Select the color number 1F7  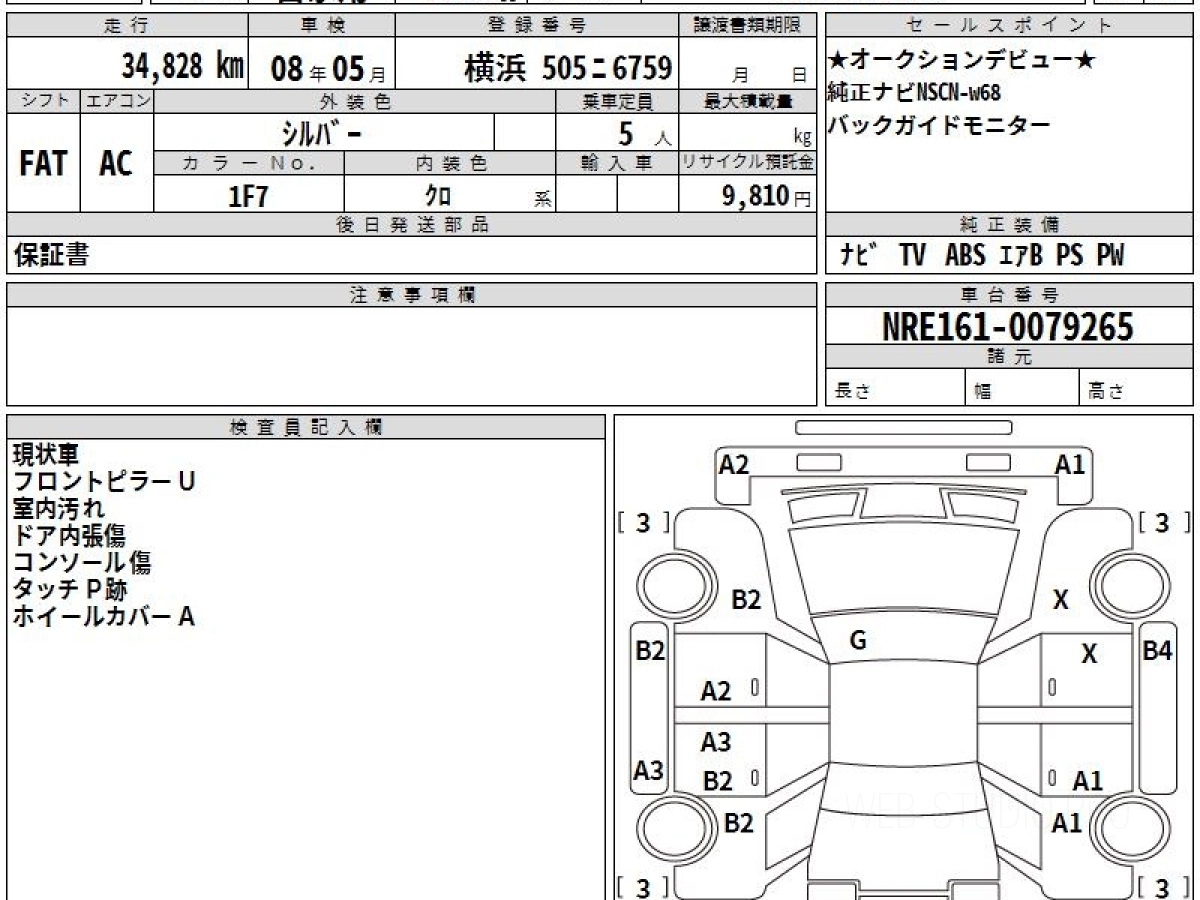click(x=248, y=197)
